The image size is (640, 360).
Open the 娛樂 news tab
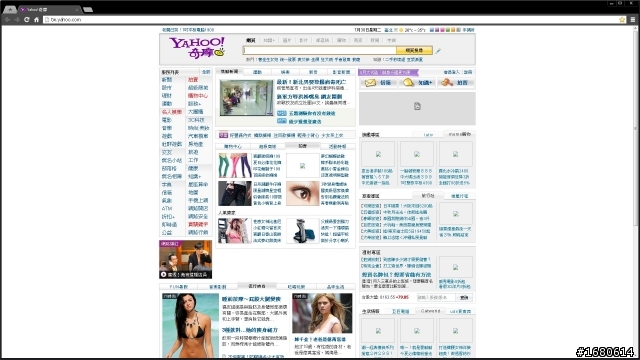click(285, 72)
